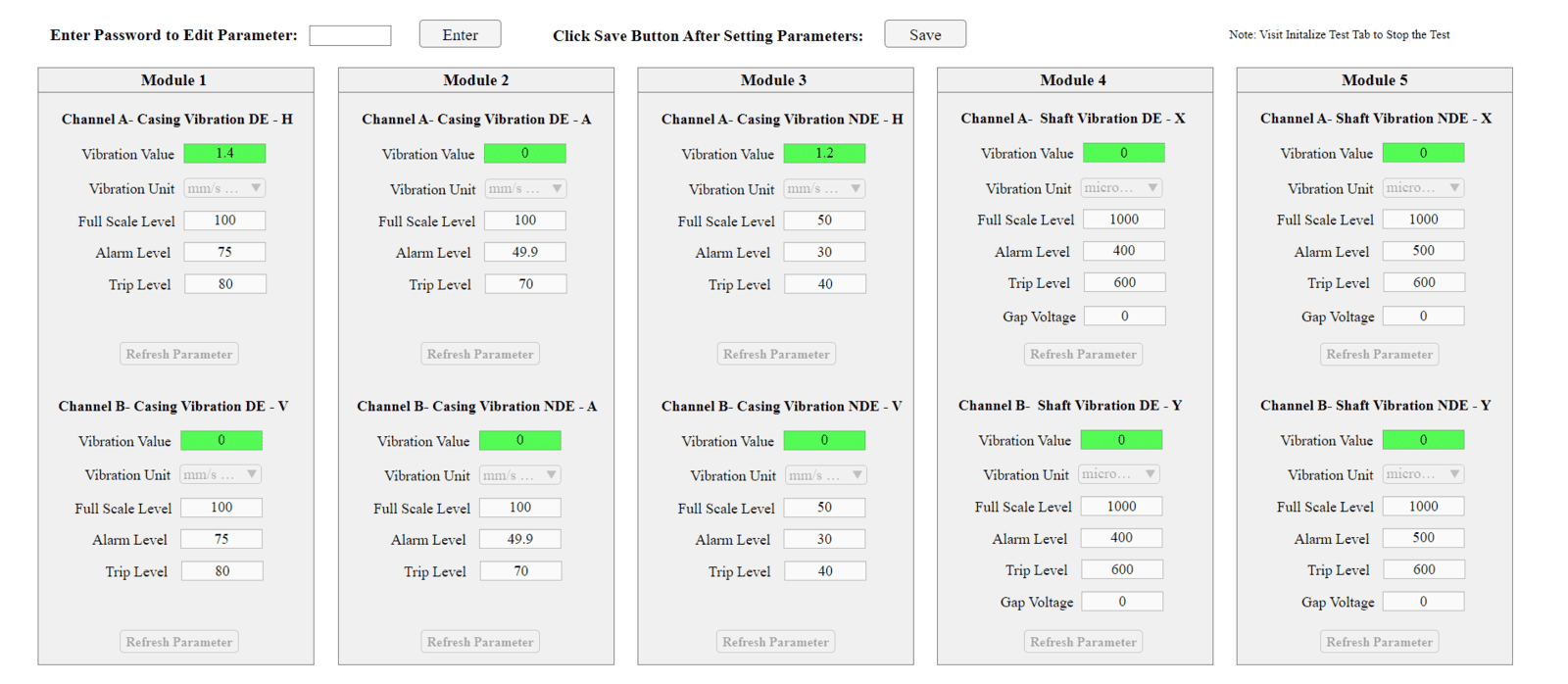The width and height of the screenshot is (1568, 684).
Task: Open Module 1 Channel A Vibration Unit dropdown
Action: click(225, 188)
